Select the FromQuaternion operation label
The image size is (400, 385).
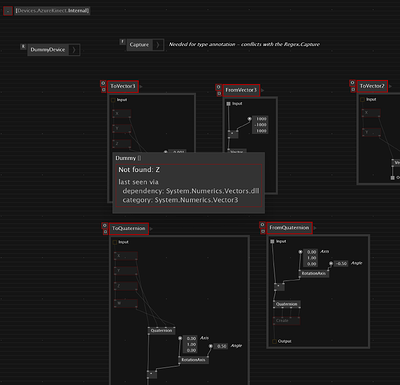pyautogui.click(x=289, y=228)
